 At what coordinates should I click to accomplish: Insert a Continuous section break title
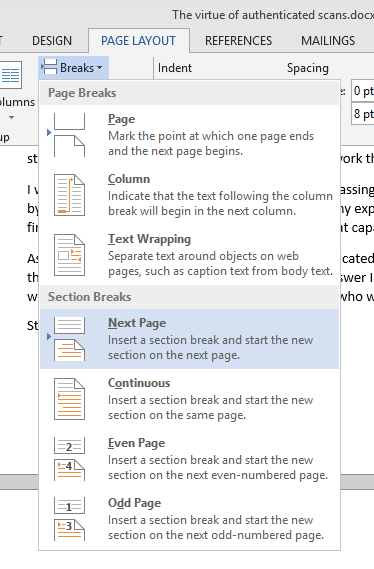pyautogui.click(x=139, y=383)
